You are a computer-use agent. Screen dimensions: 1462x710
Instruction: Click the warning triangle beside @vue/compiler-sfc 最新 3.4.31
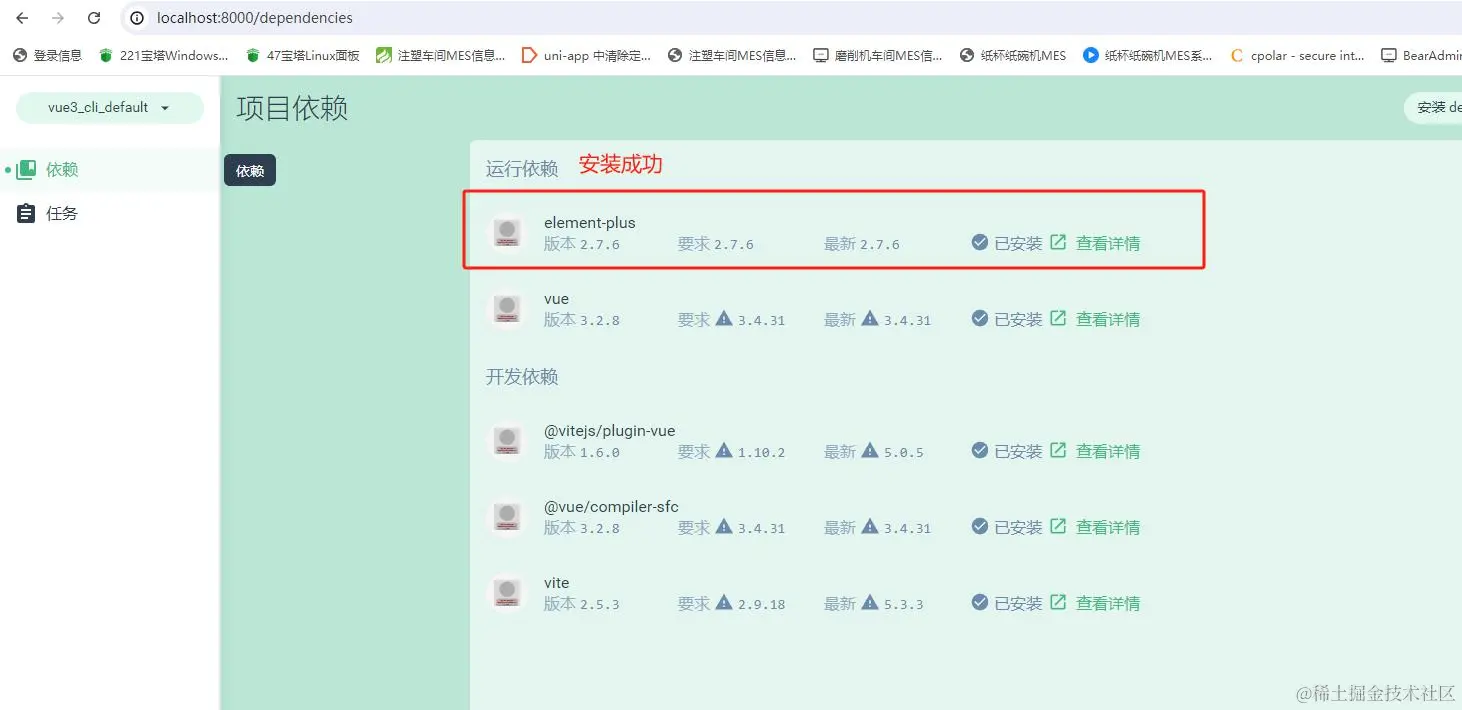point(870,526)
